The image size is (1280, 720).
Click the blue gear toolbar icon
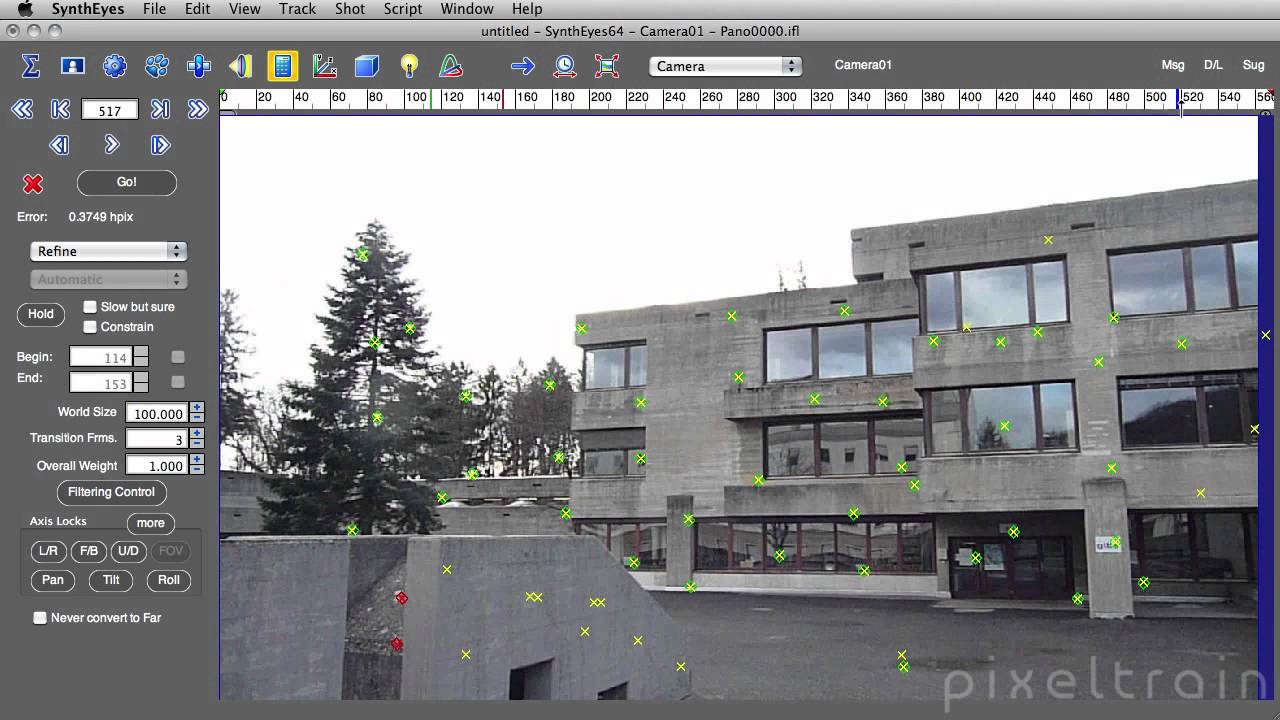pyautogui.click(x=115, y=66)
